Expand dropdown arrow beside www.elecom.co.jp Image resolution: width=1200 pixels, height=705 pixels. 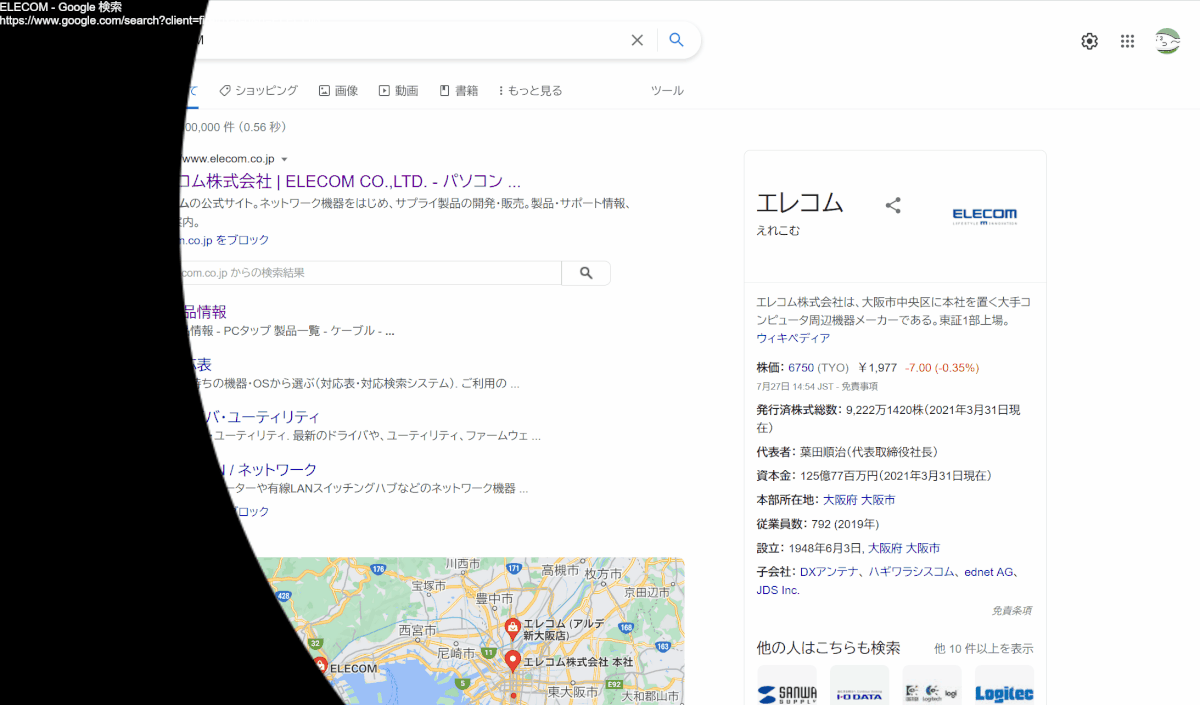tap(284, 159)
